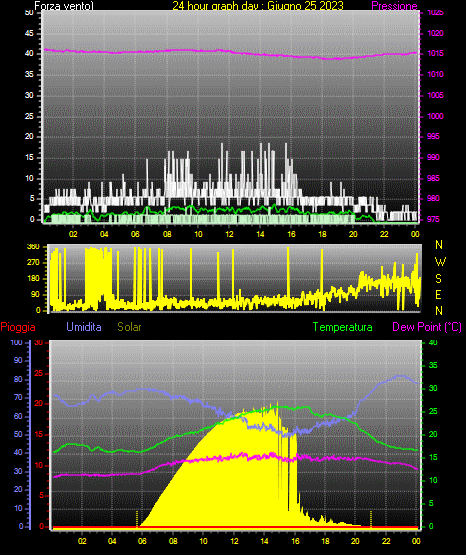The width and height of the screenshot is (466, 555).
Task: Click the W compass direction label
Action: click(x=440, y=262)
